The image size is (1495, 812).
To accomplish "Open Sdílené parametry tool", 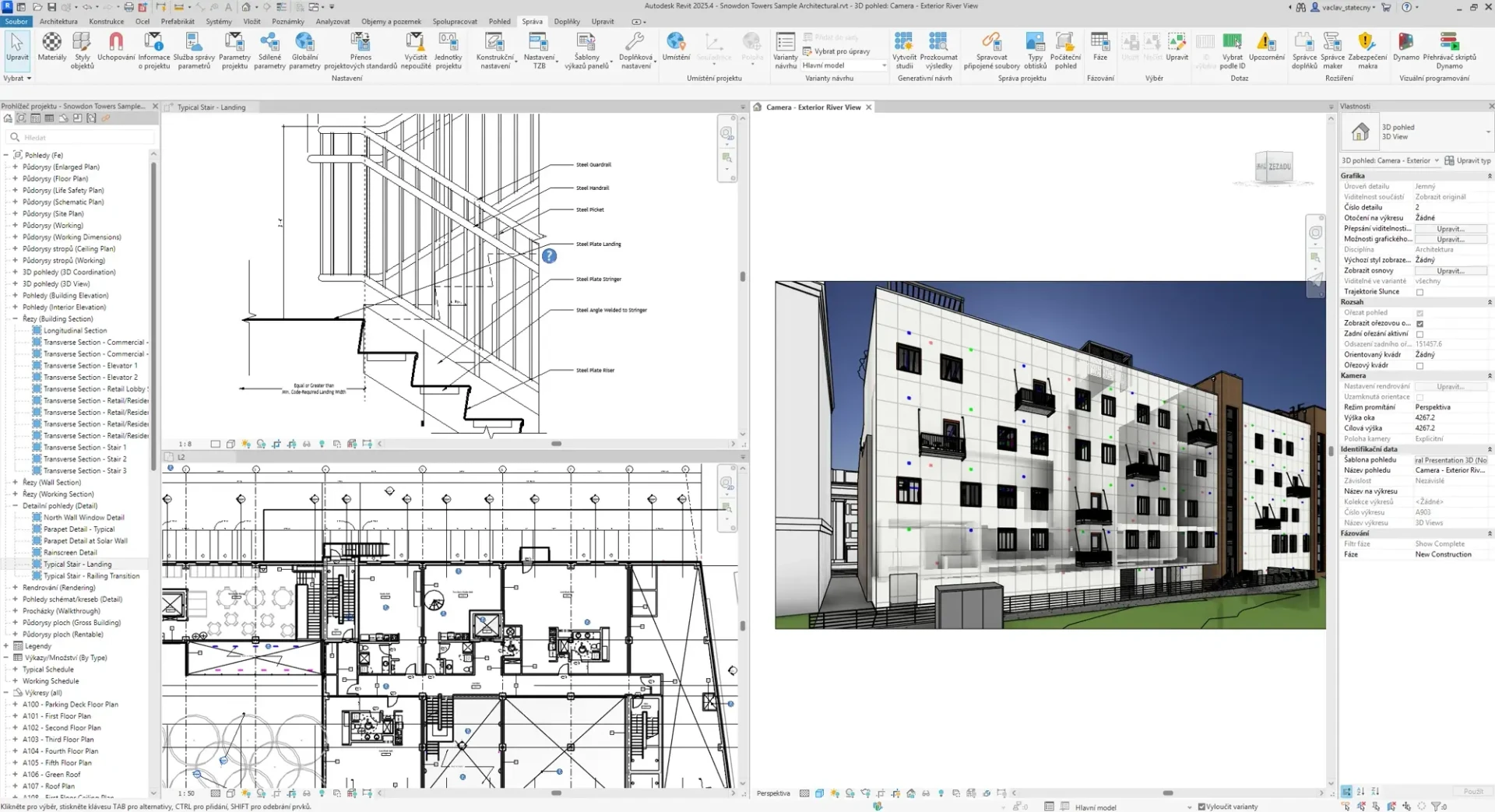I will point(269,51).
